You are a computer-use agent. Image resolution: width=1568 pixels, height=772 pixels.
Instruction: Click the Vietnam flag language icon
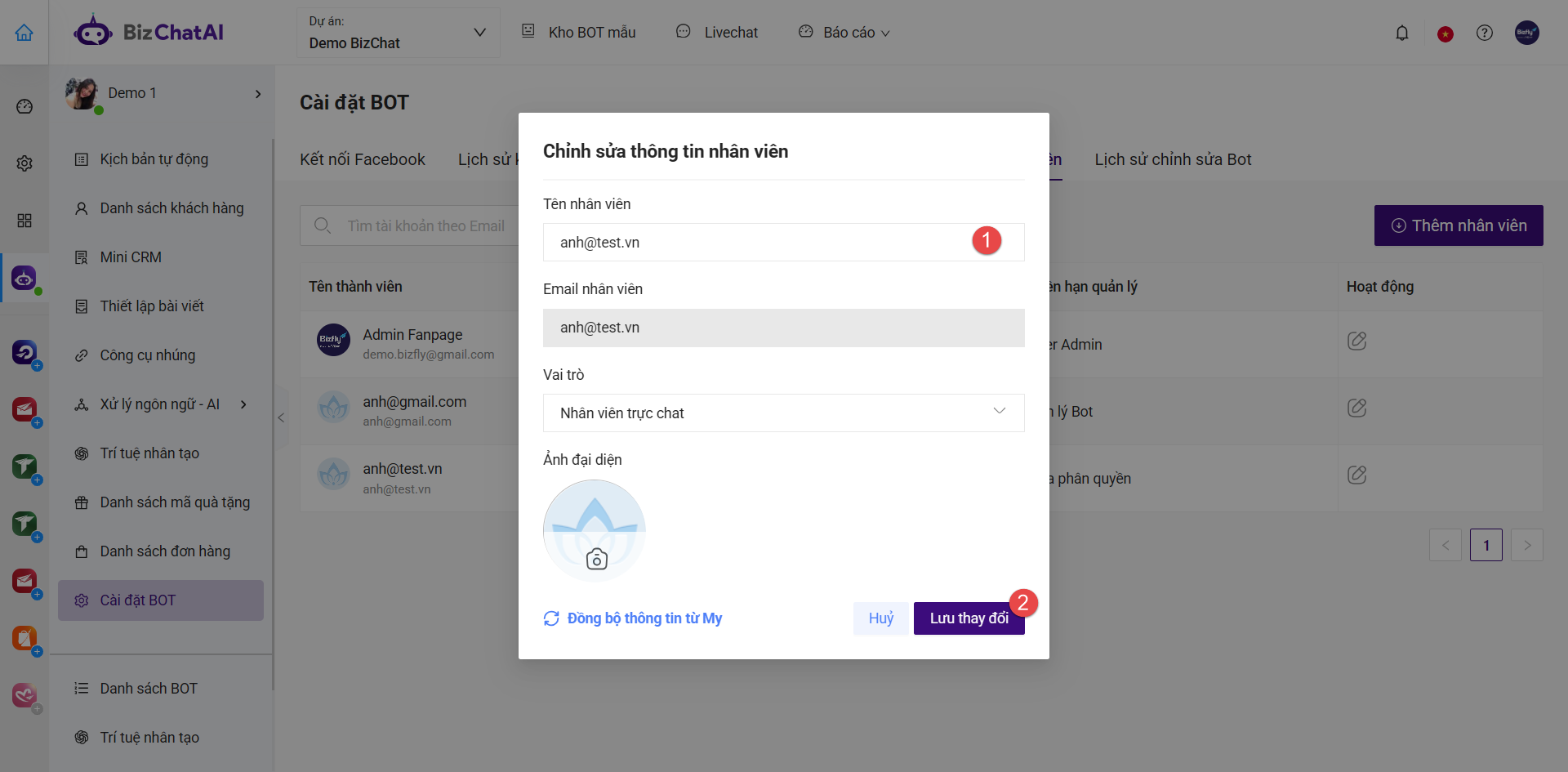click(x=1445, y=33)
